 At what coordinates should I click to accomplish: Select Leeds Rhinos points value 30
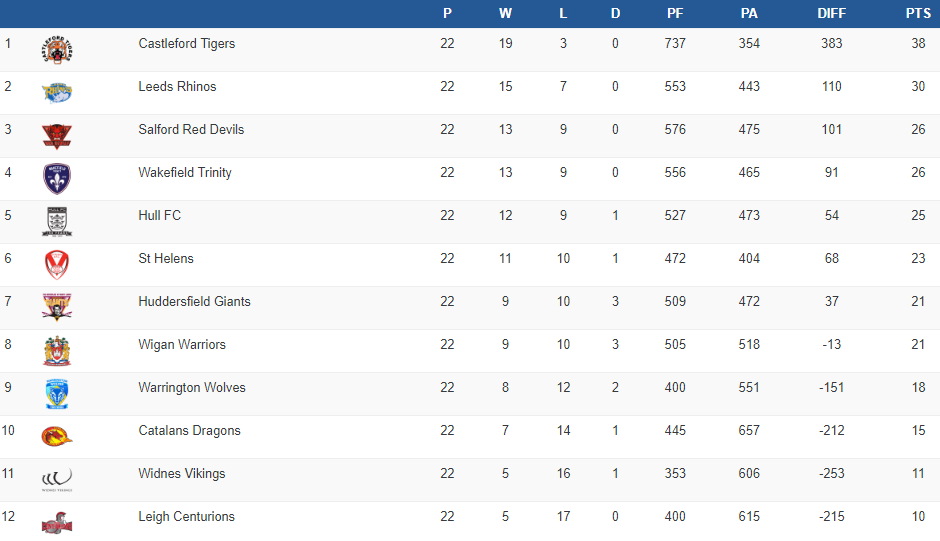[917, 87]
